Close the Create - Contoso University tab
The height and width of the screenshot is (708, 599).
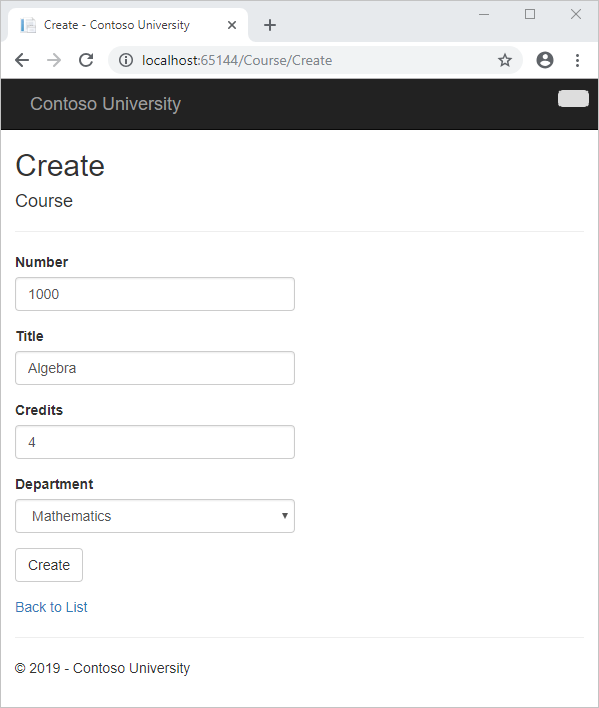pos(232,25)
